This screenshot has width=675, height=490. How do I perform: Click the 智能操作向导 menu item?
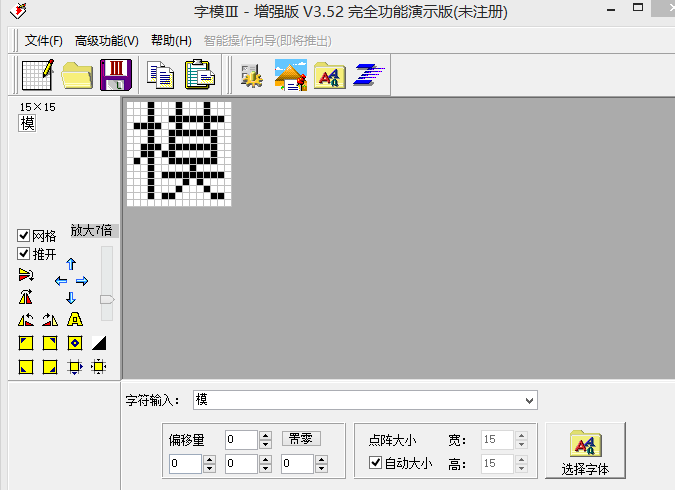point(267,40)
